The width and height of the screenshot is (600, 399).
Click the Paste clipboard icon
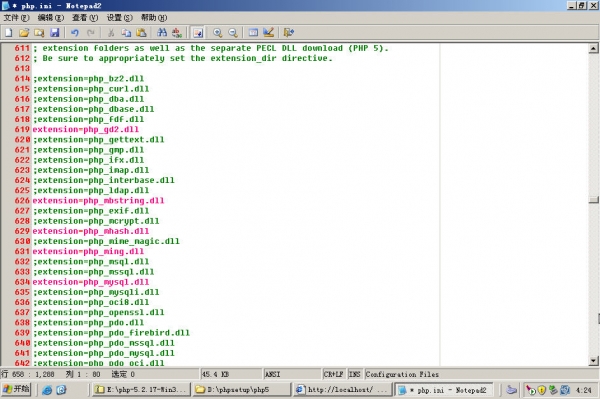[x=142, y=33]
